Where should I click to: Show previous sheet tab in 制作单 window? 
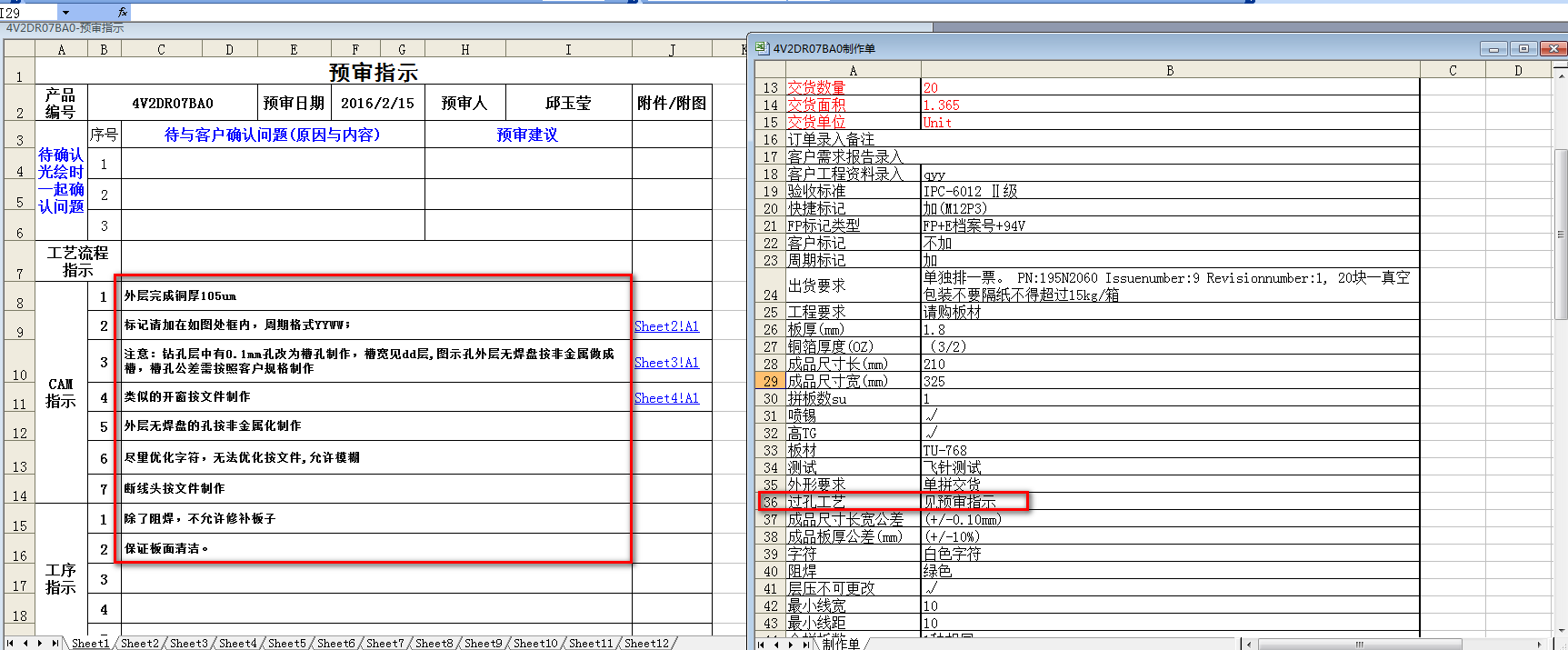(776, 644)
